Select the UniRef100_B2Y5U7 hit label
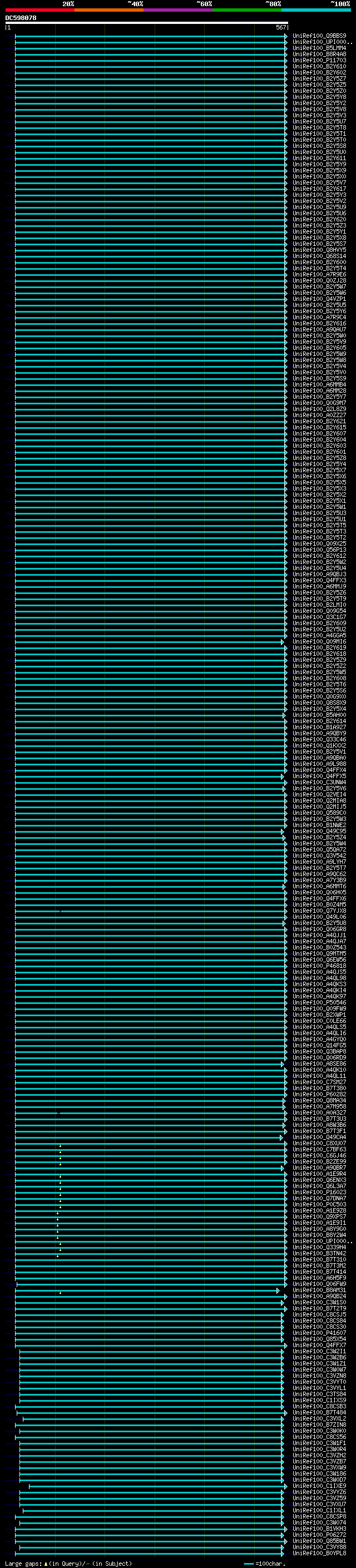 coord(319,122)
